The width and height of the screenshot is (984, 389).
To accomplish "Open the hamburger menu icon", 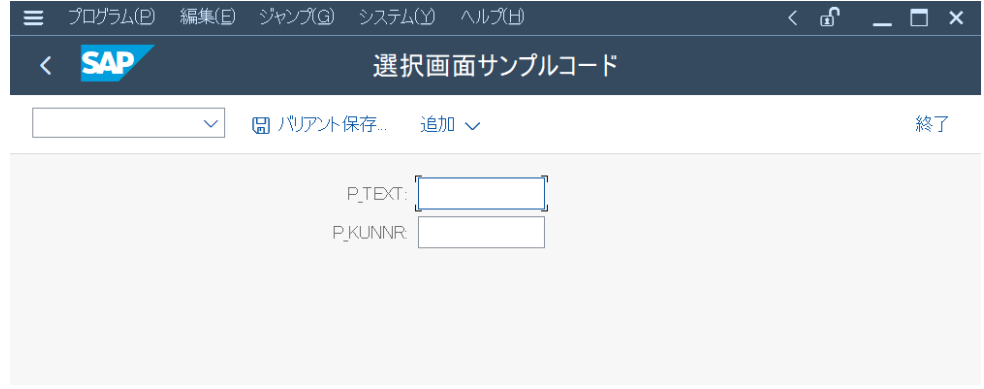I will (x=33, y=18).
